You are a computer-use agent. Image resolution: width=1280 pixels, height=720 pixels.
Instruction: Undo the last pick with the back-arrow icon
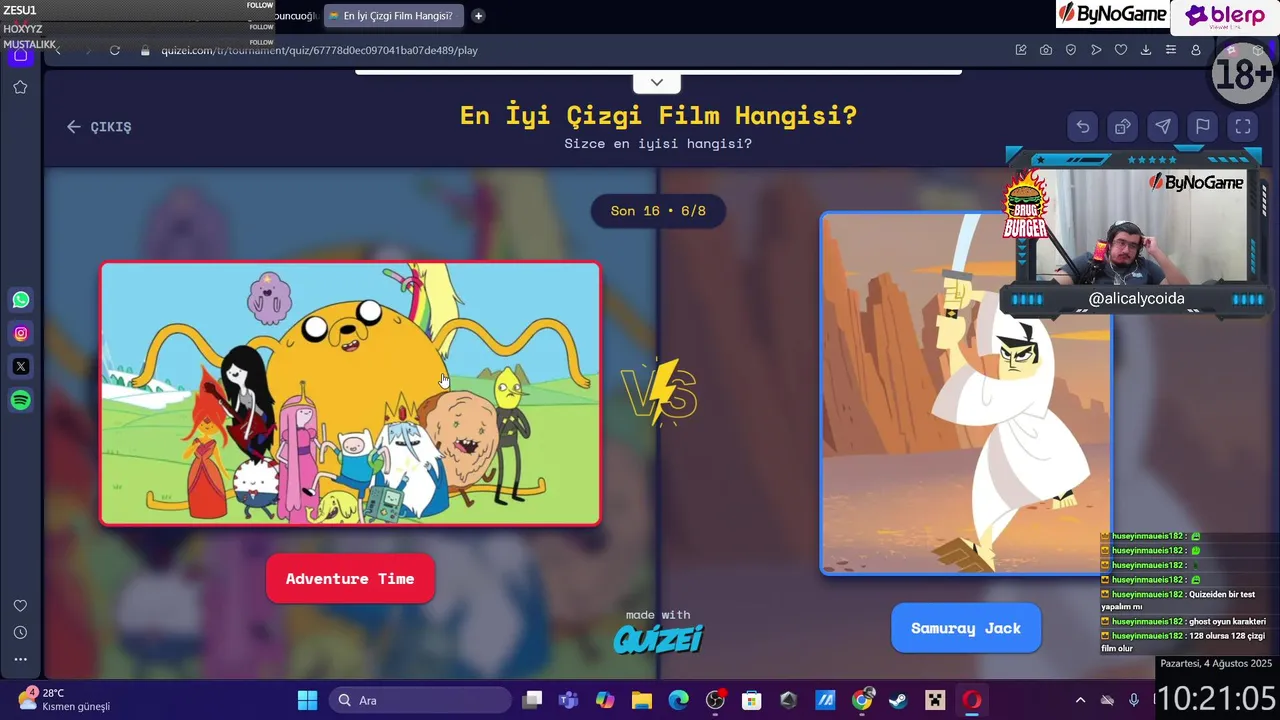coord(1083,127)
